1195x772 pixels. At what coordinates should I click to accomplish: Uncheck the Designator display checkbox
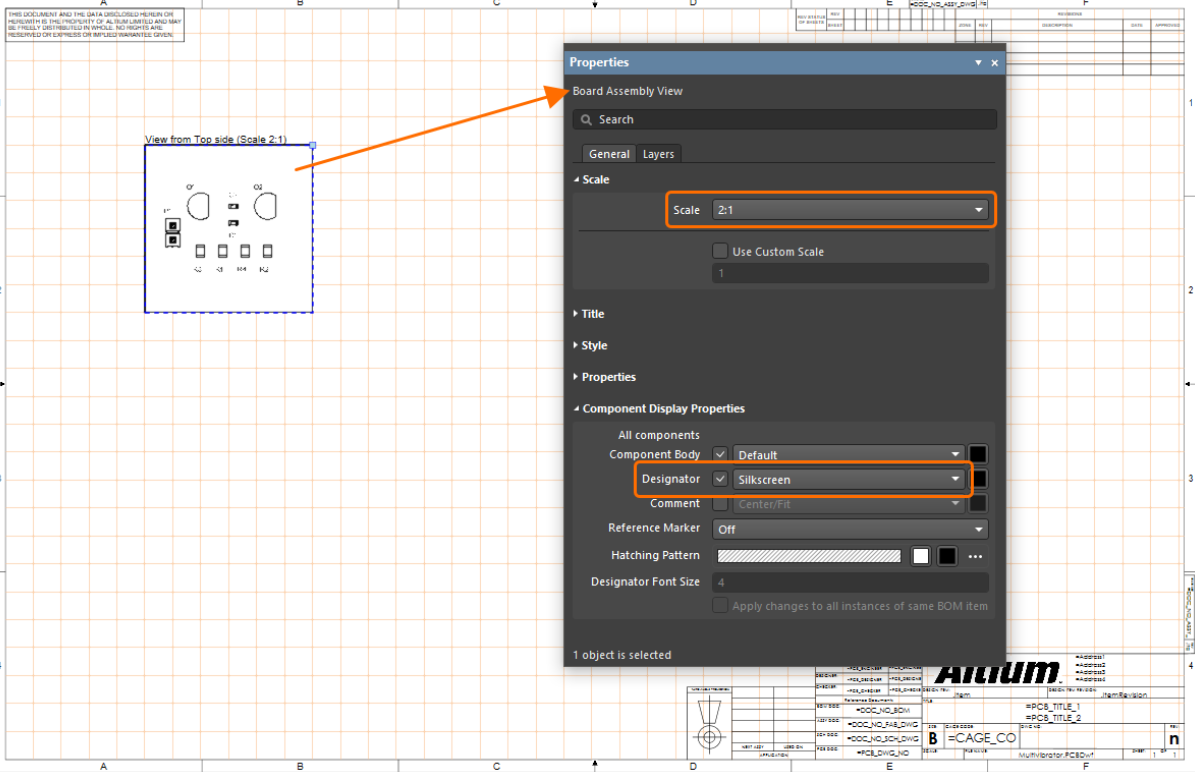tap(720, 479)
